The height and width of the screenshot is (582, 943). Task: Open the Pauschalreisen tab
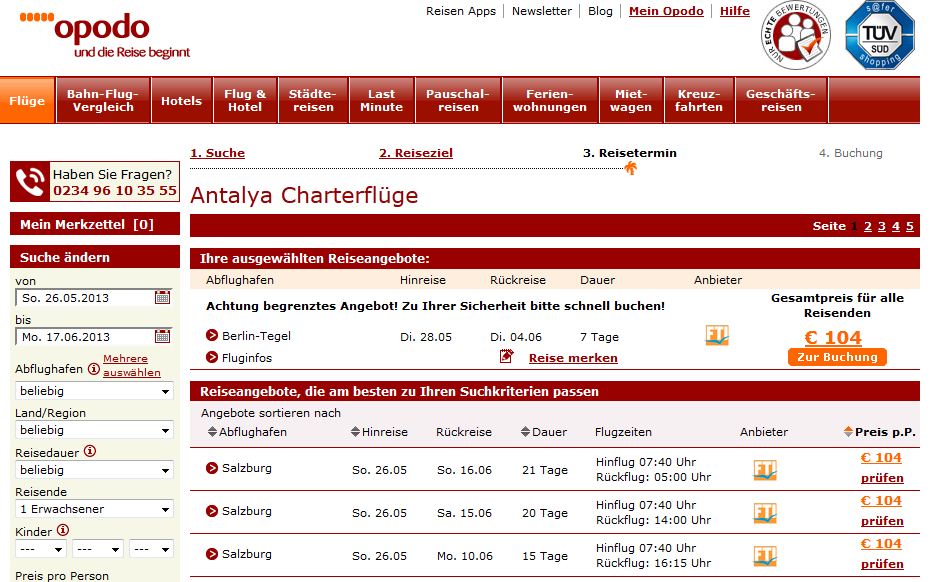click(458, 100)
